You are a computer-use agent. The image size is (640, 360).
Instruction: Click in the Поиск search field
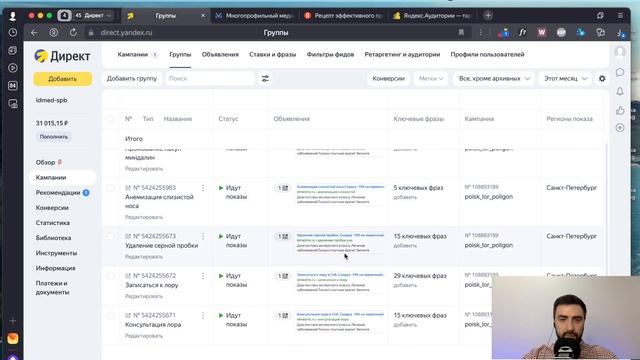tap(210, 78)
